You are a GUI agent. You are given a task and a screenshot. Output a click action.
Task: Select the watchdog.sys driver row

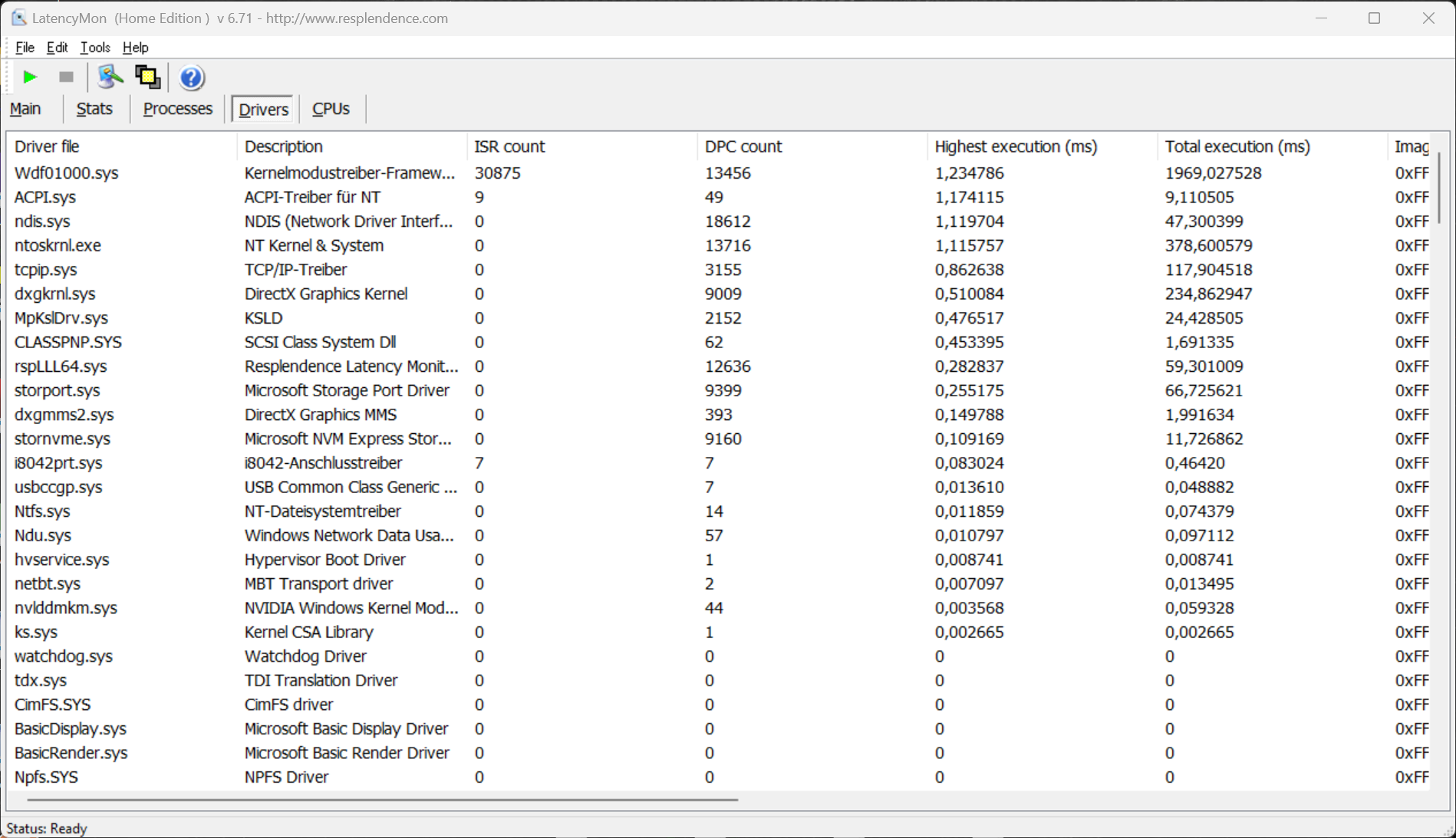tap(718, 656)
